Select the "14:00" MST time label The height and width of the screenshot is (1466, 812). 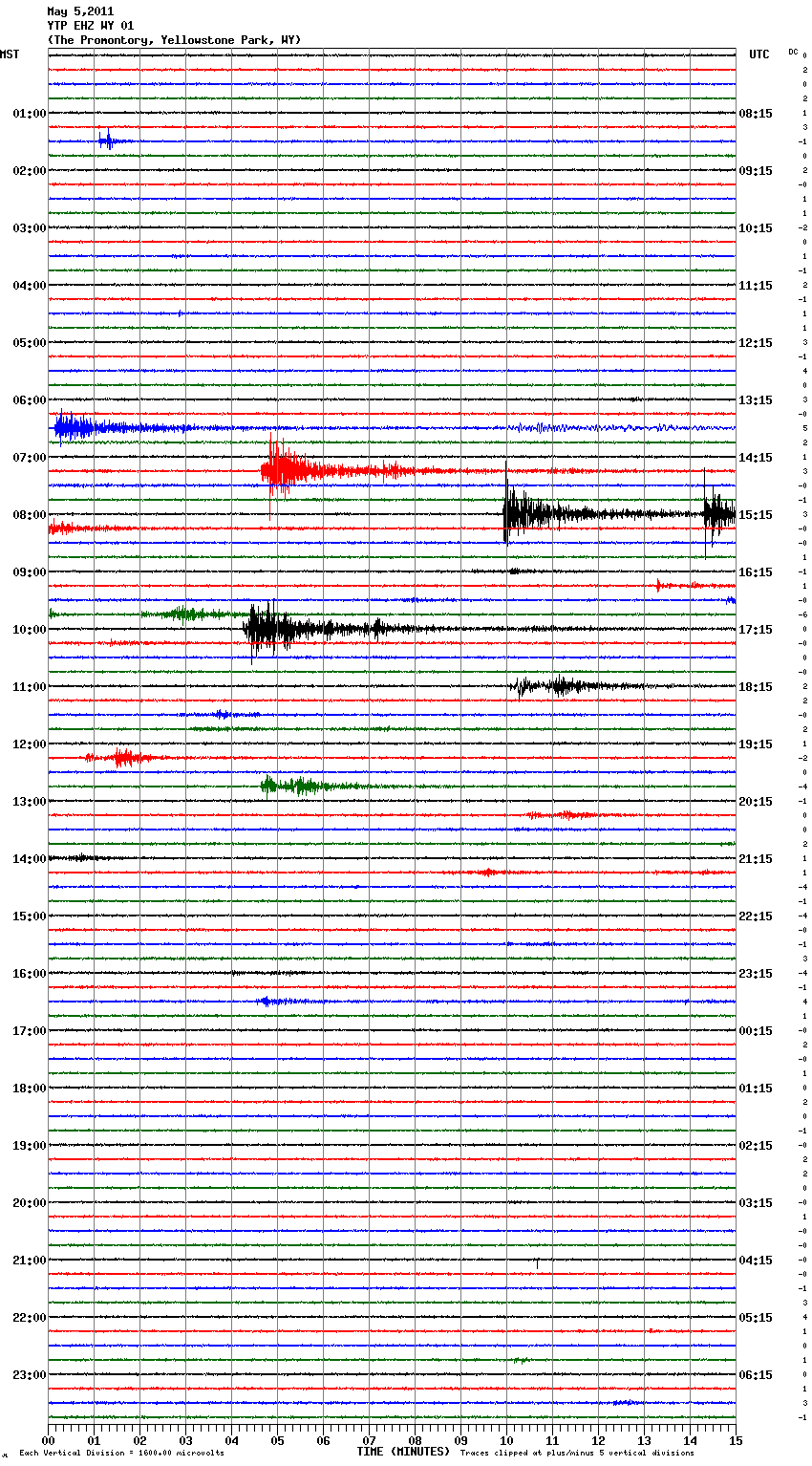30,859
